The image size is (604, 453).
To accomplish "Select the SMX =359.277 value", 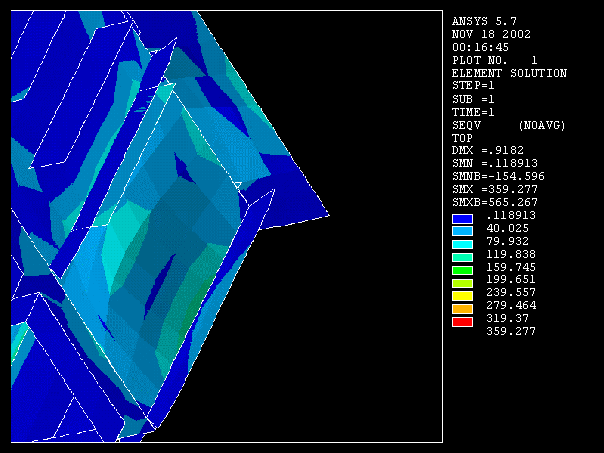I will point(495,190).
